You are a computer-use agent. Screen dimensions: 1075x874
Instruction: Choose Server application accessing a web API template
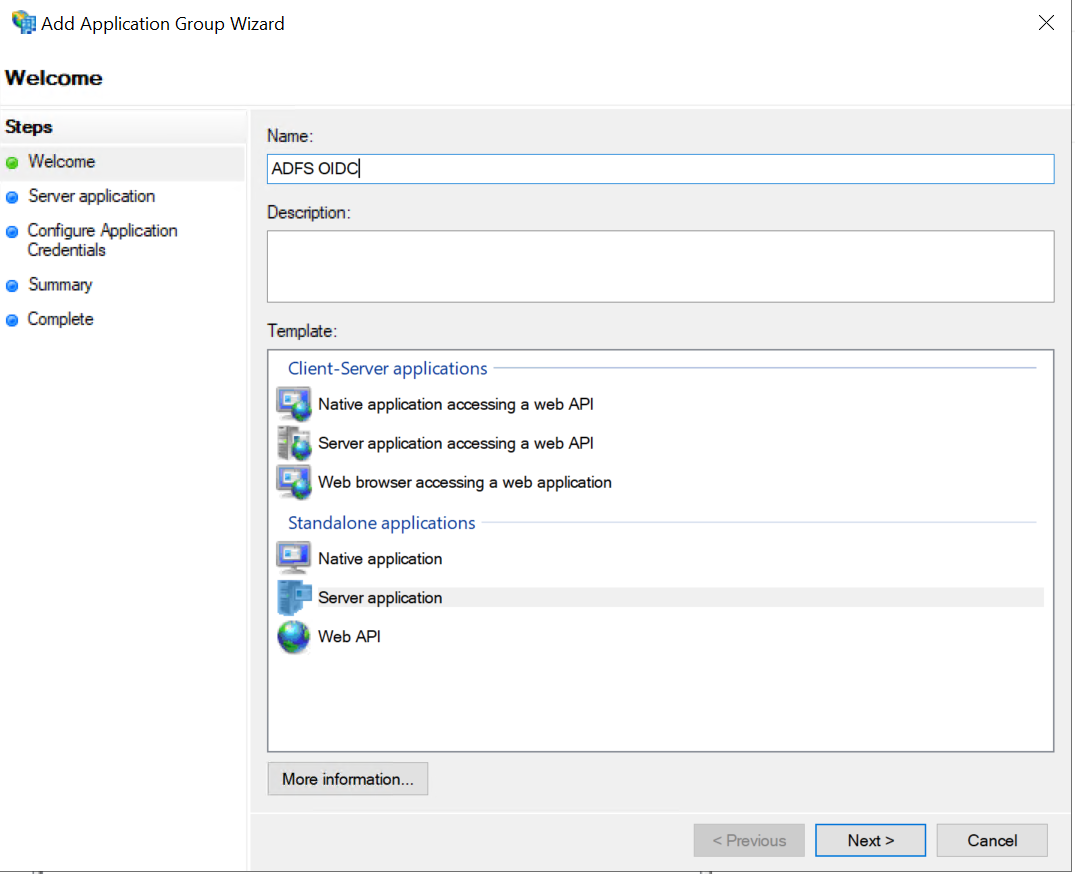(x=455, y=444)
